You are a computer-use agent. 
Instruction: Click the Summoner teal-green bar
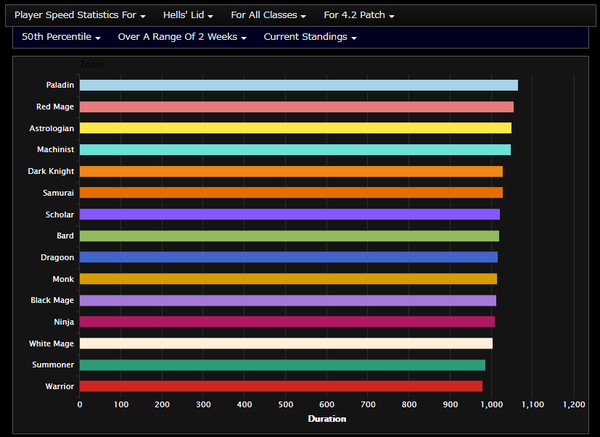(282, 365)
